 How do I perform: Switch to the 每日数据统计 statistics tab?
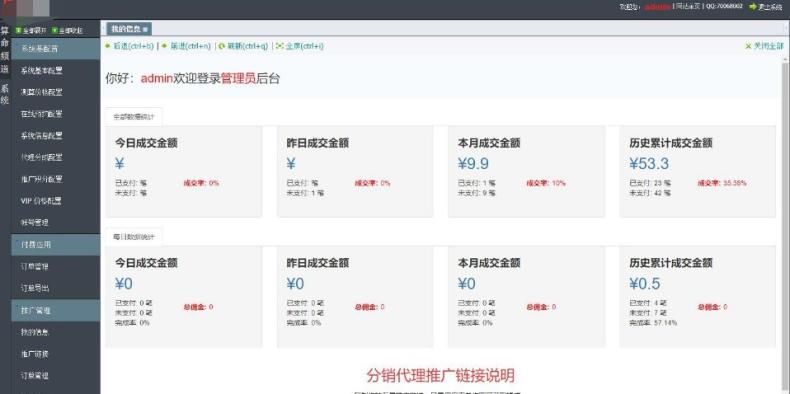[134, 237]
